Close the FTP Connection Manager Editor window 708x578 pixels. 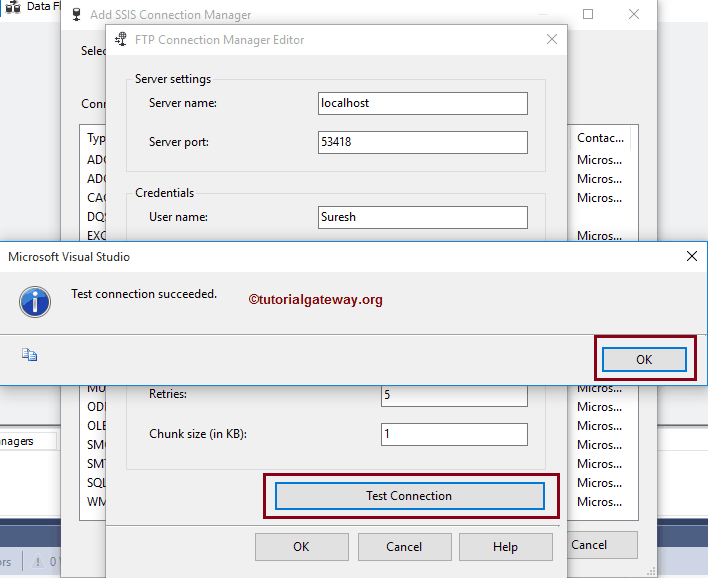(552, 39)
